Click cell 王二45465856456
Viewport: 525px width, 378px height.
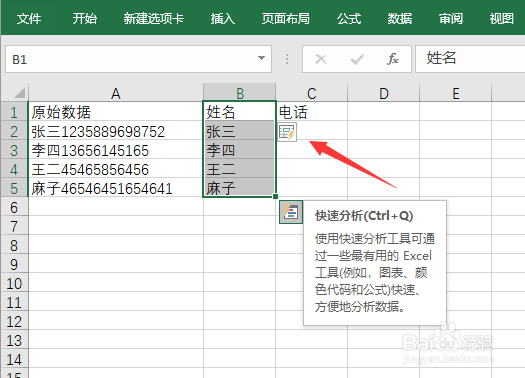[x=116, y=169]
